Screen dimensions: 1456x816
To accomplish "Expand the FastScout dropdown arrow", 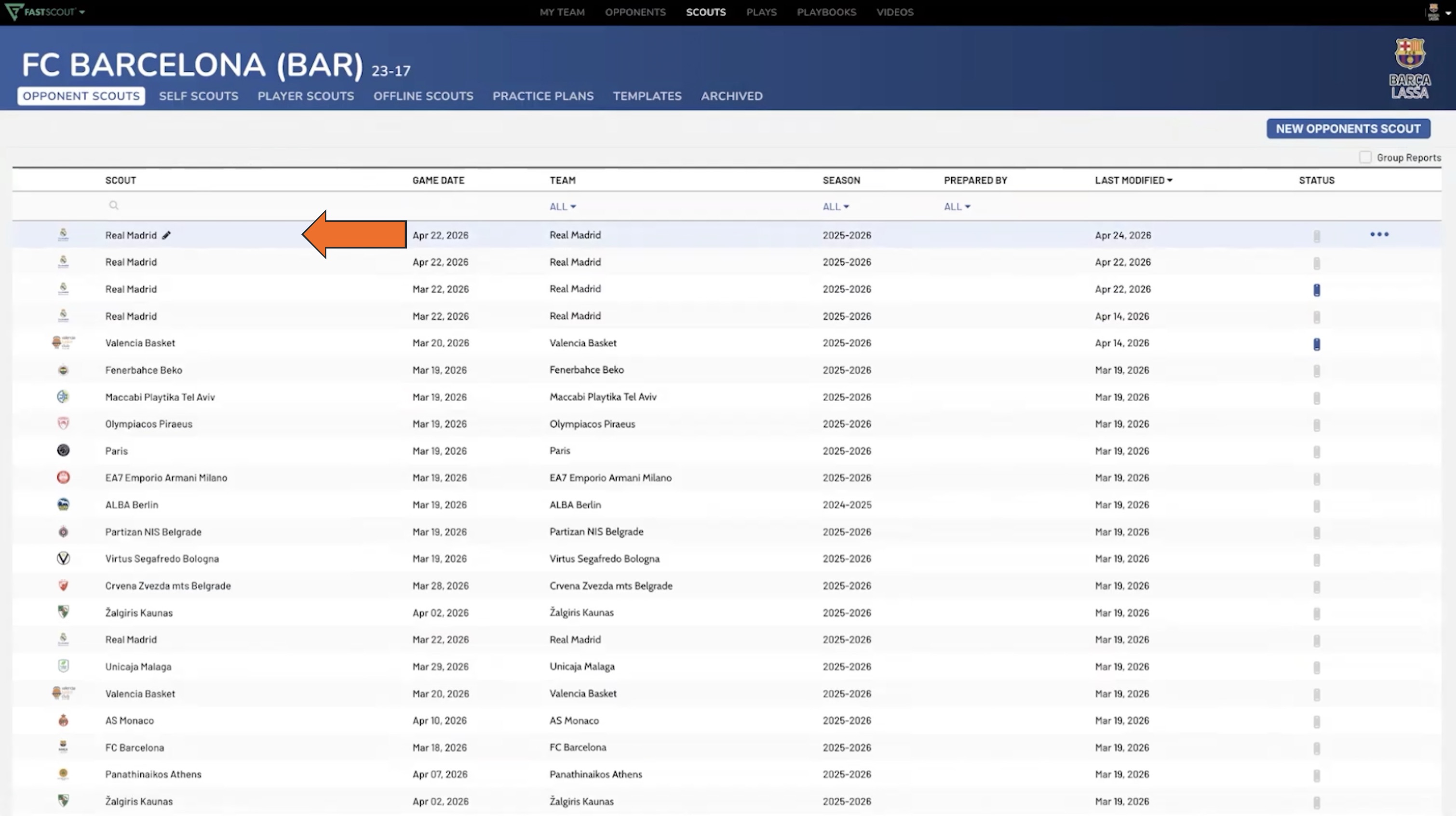I will [x=82, y=12].
